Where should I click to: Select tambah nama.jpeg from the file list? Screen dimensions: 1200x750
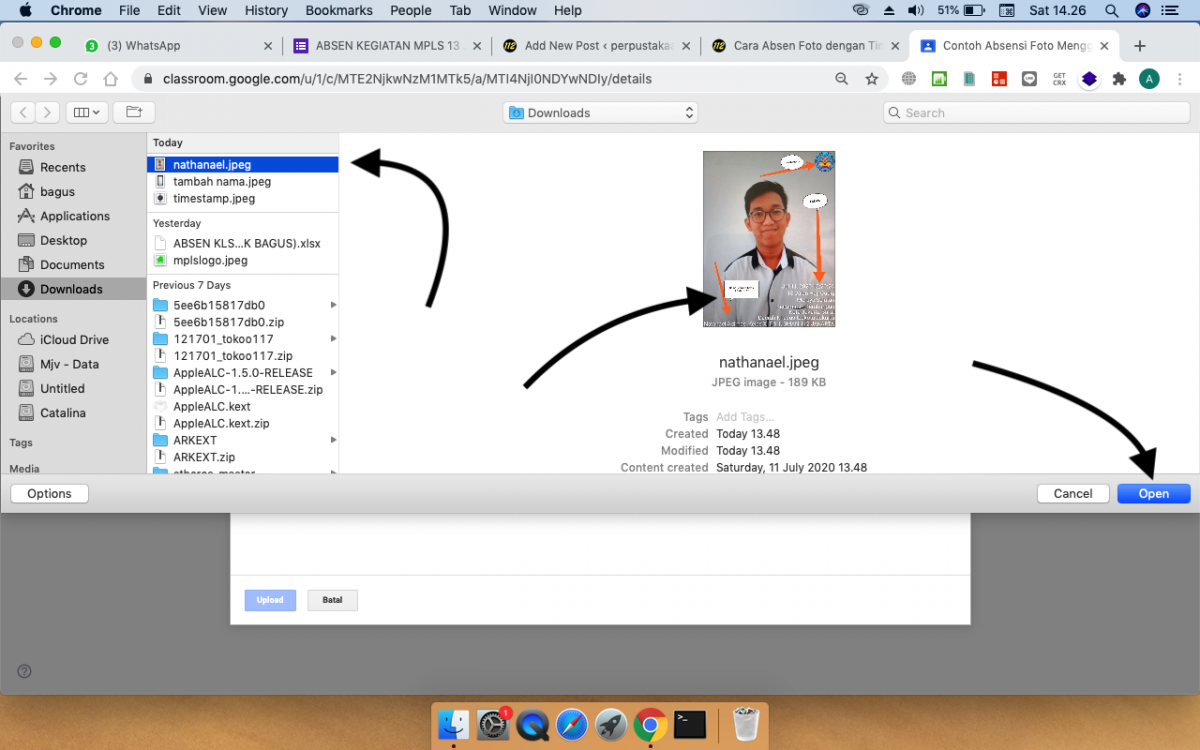[x=222, y=181]
